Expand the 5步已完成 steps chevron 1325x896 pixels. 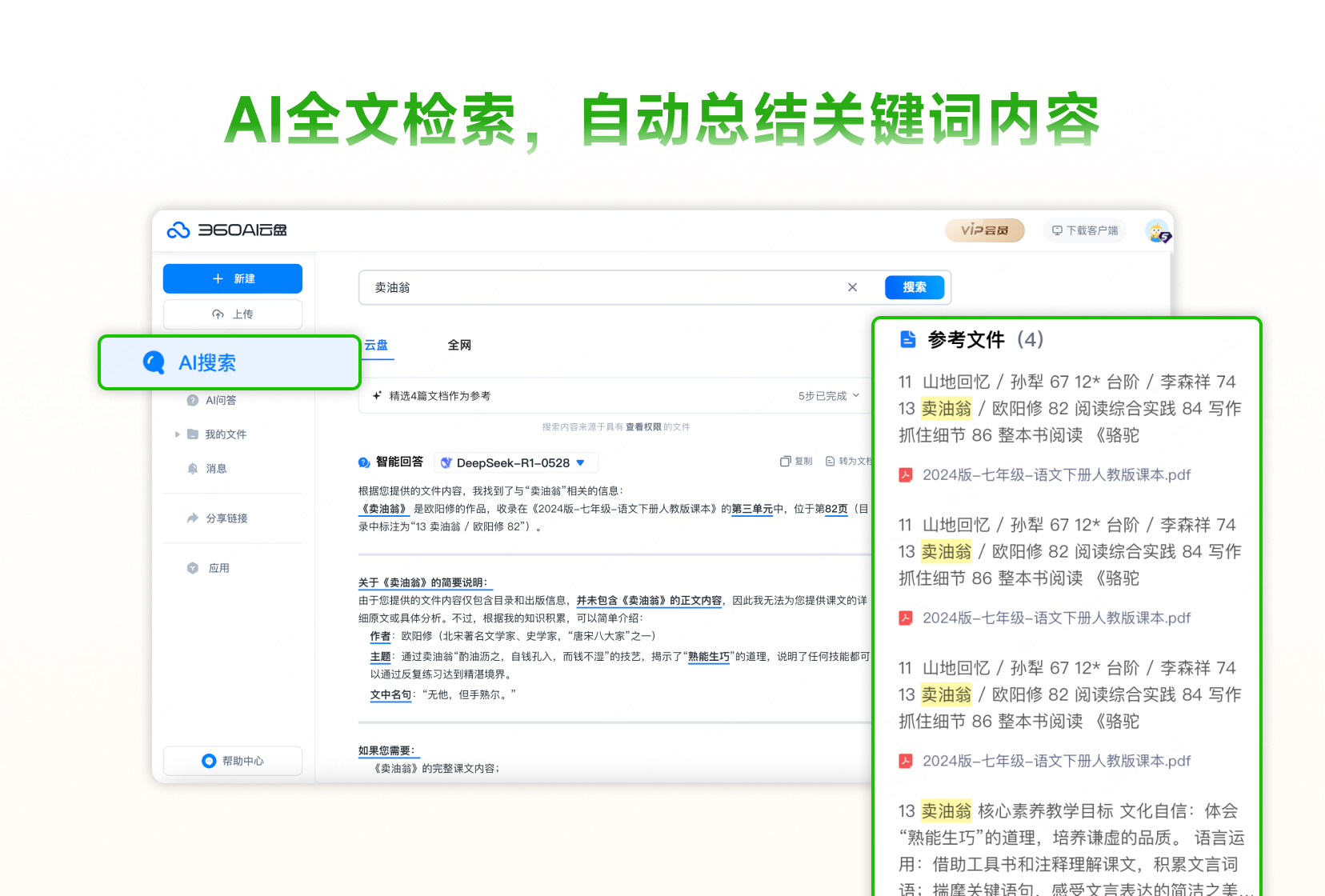856,396
